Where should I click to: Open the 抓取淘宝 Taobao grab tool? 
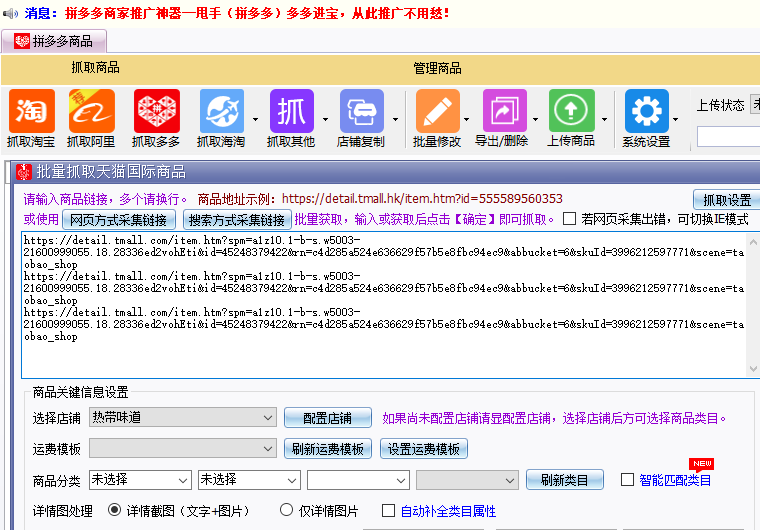pyautogui.click(x=31, y=118)
